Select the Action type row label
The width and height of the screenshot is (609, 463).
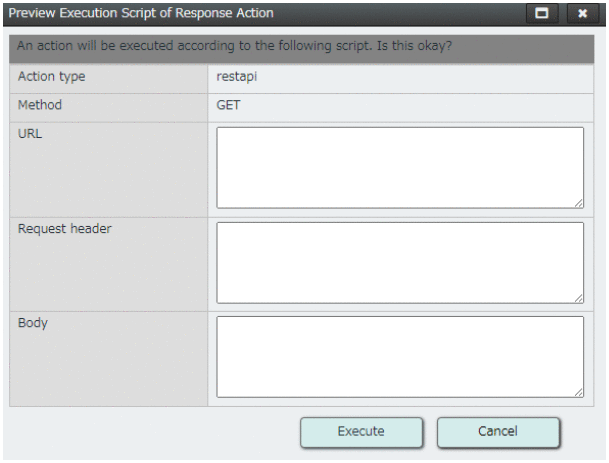click(x=52, y=77)
